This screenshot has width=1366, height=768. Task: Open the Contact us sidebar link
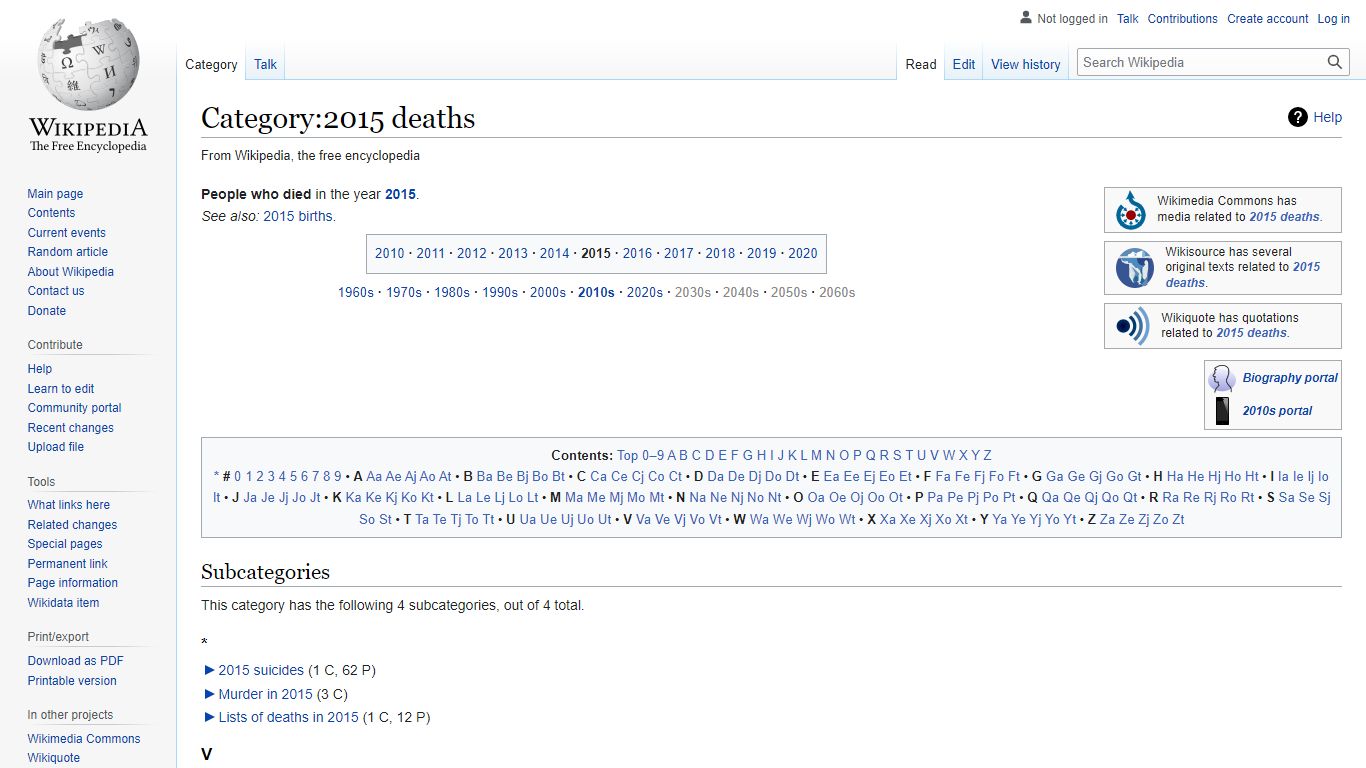[56, 291]
